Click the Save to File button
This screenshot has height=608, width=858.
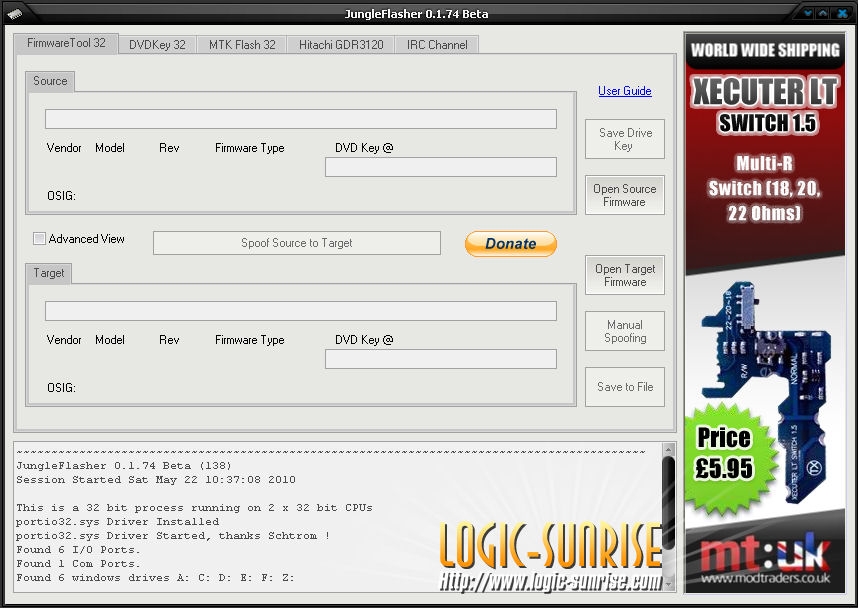pyautogui.click(x=625, y=387)
